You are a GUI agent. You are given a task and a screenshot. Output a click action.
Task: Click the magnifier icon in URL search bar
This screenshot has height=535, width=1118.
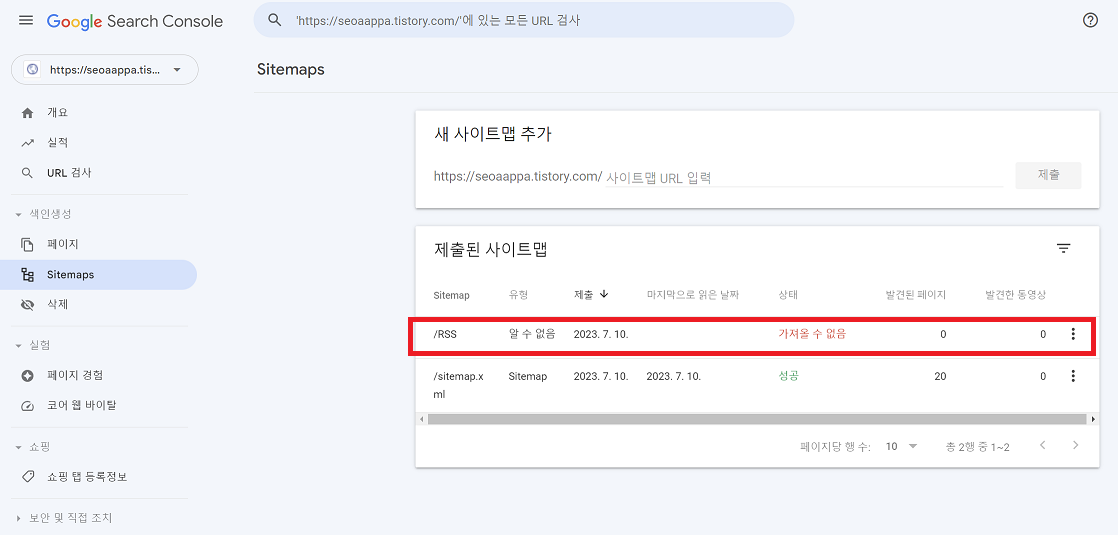click(275, 20)
